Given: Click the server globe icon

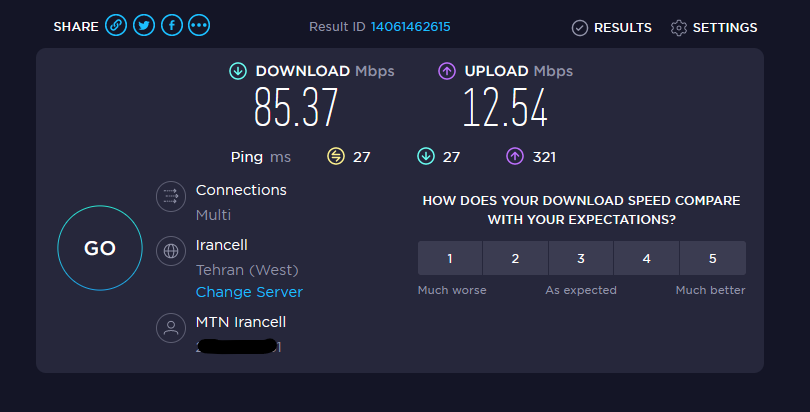Looking at the screenshot, I should click(x=171, y=251).
